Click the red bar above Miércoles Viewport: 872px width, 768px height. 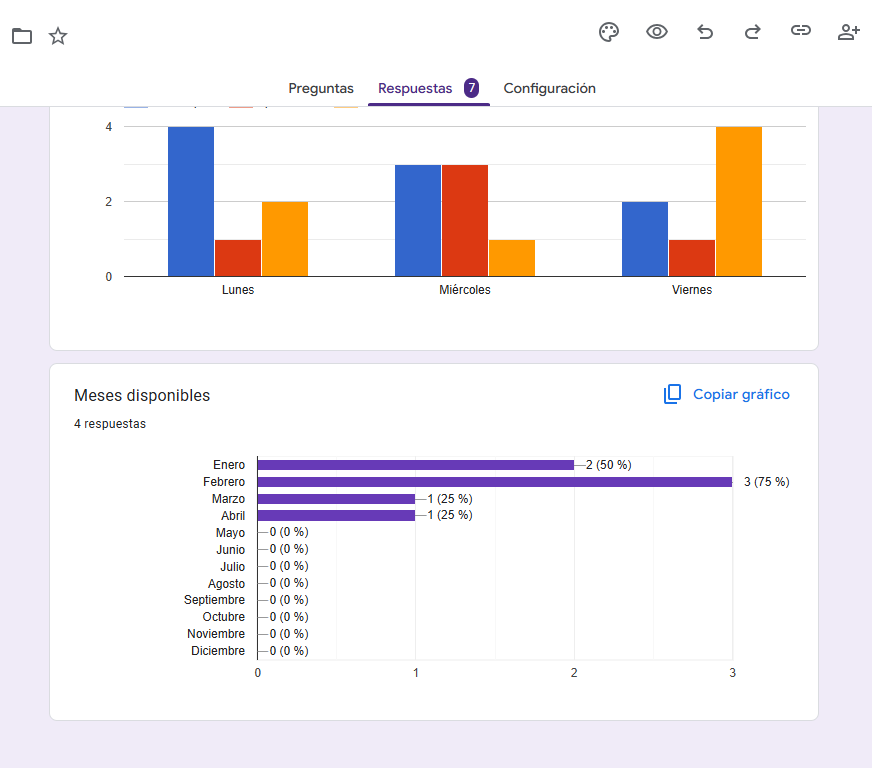(465, 220)
